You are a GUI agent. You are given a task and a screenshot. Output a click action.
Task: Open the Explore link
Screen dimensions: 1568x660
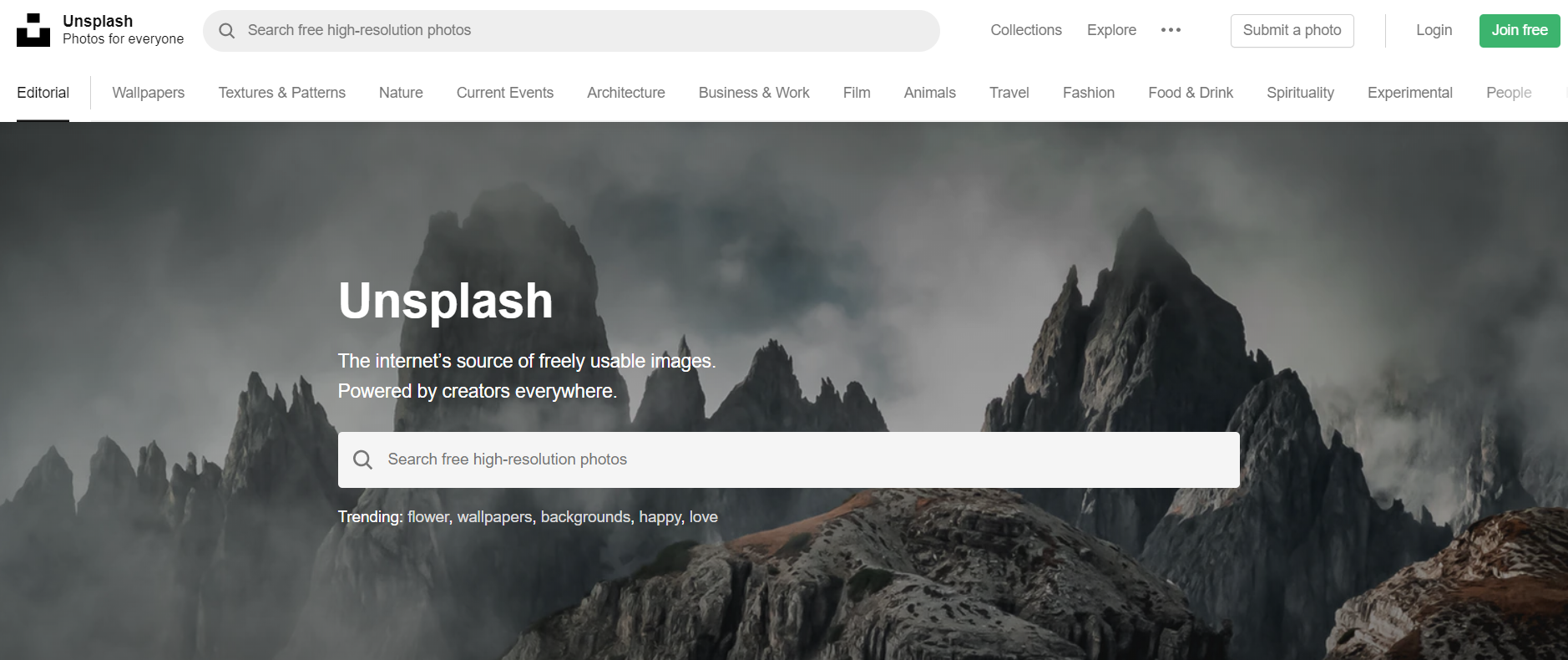[x=1111, y=30]
